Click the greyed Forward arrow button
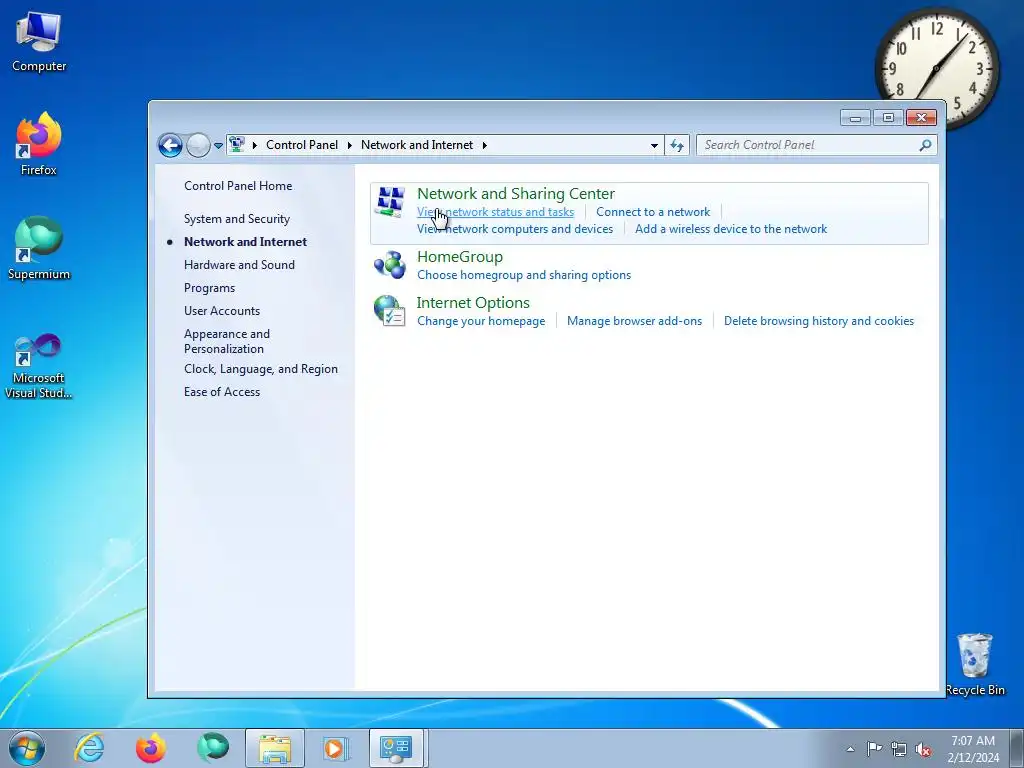 tap(198, 145)
